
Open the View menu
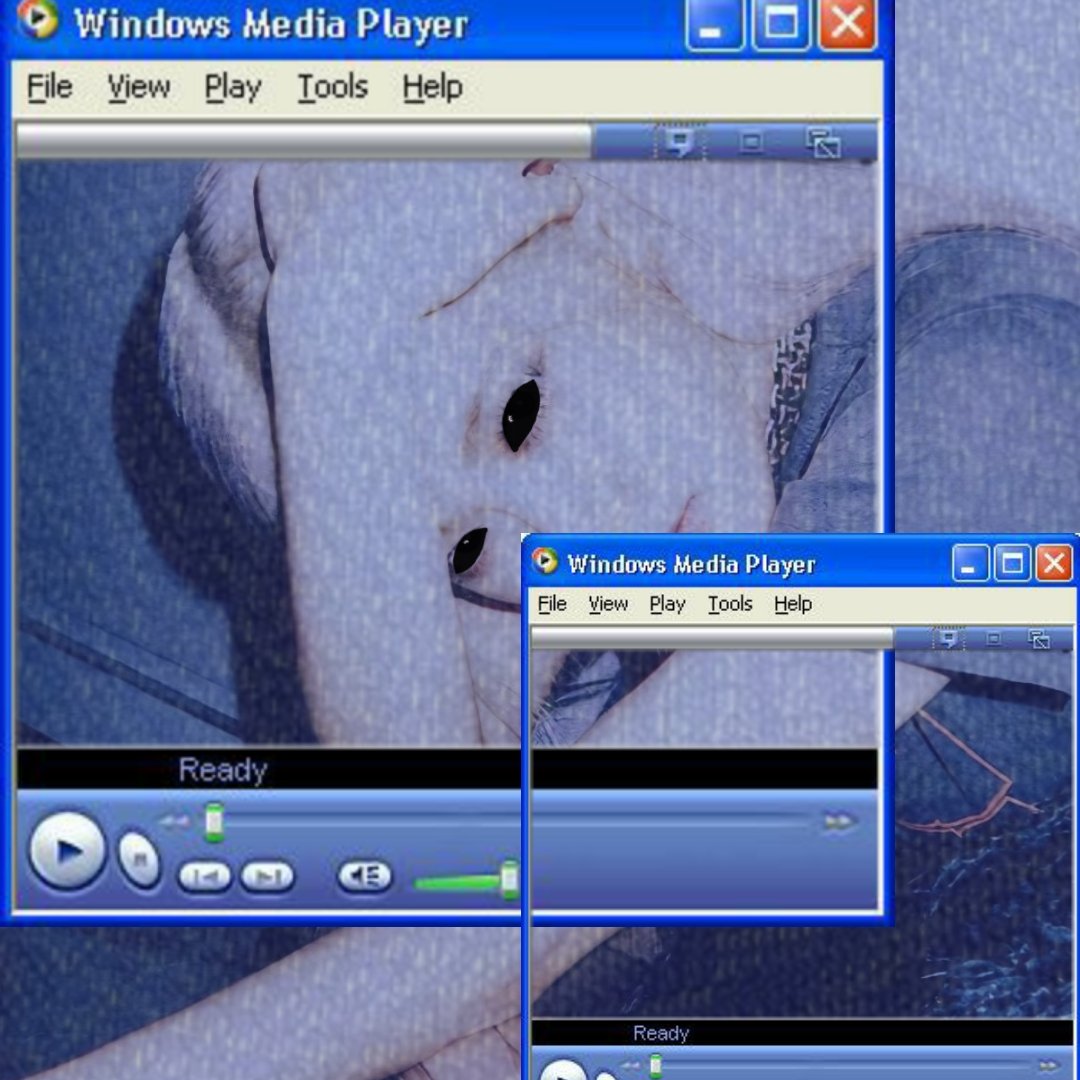tap(138, 88)
